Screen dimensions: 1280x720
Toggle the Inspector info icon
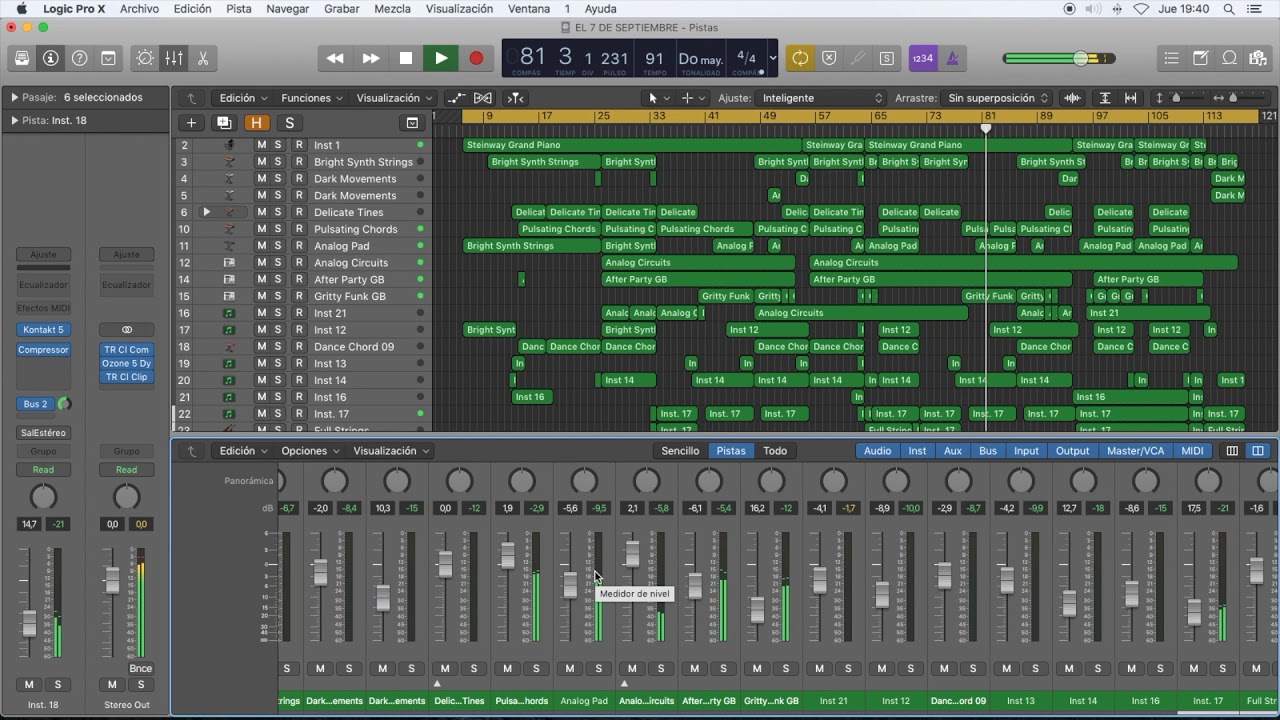pyautogui.click(x=51, y=58)
